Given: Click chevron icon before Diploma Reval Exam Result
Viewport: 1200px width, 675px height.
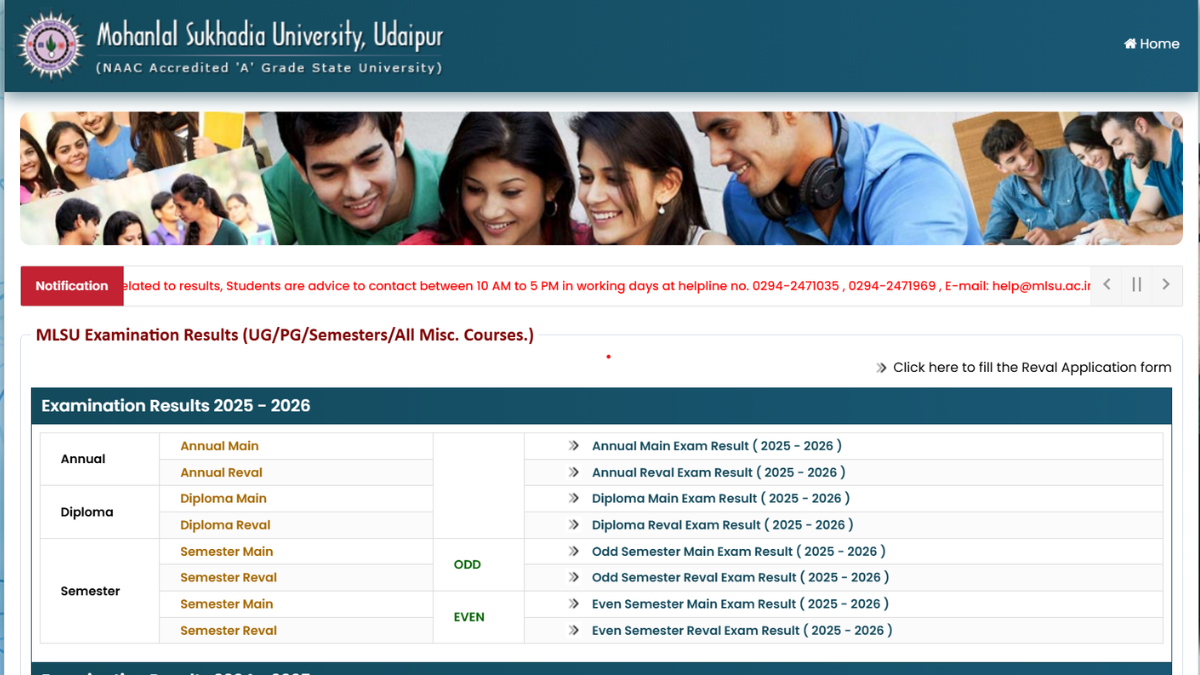Looking at the screenshot, I should coord(574,525).
